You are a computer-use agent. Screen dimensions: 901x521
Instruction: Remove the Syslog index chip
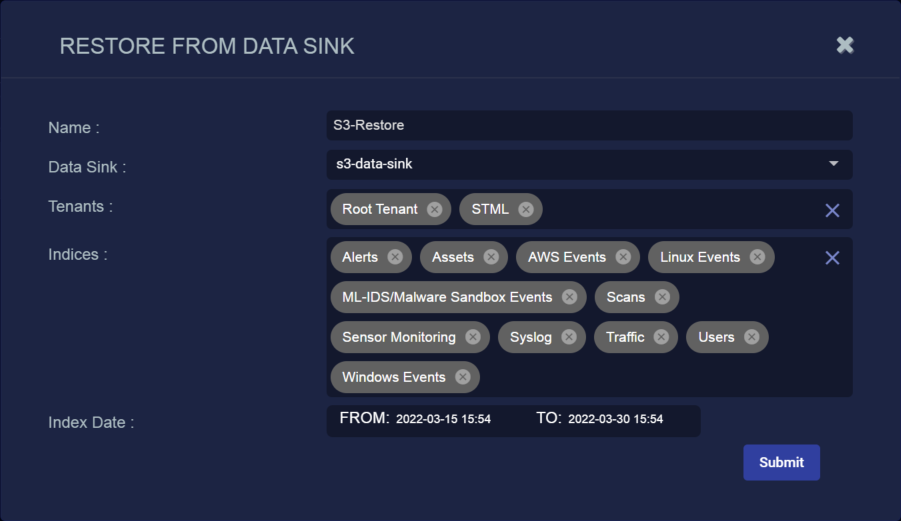click(x=569, y=337)
